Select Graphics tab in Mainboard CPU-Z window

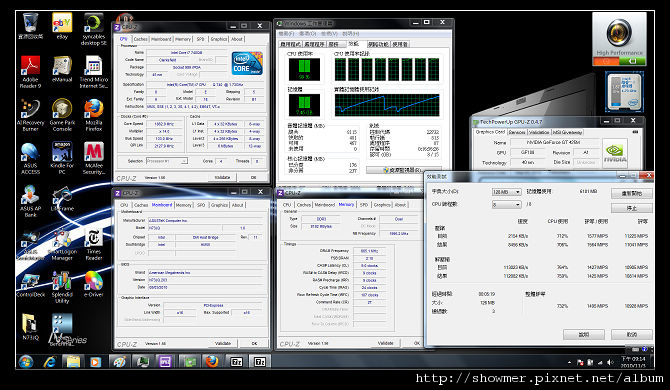pos(219,205)
